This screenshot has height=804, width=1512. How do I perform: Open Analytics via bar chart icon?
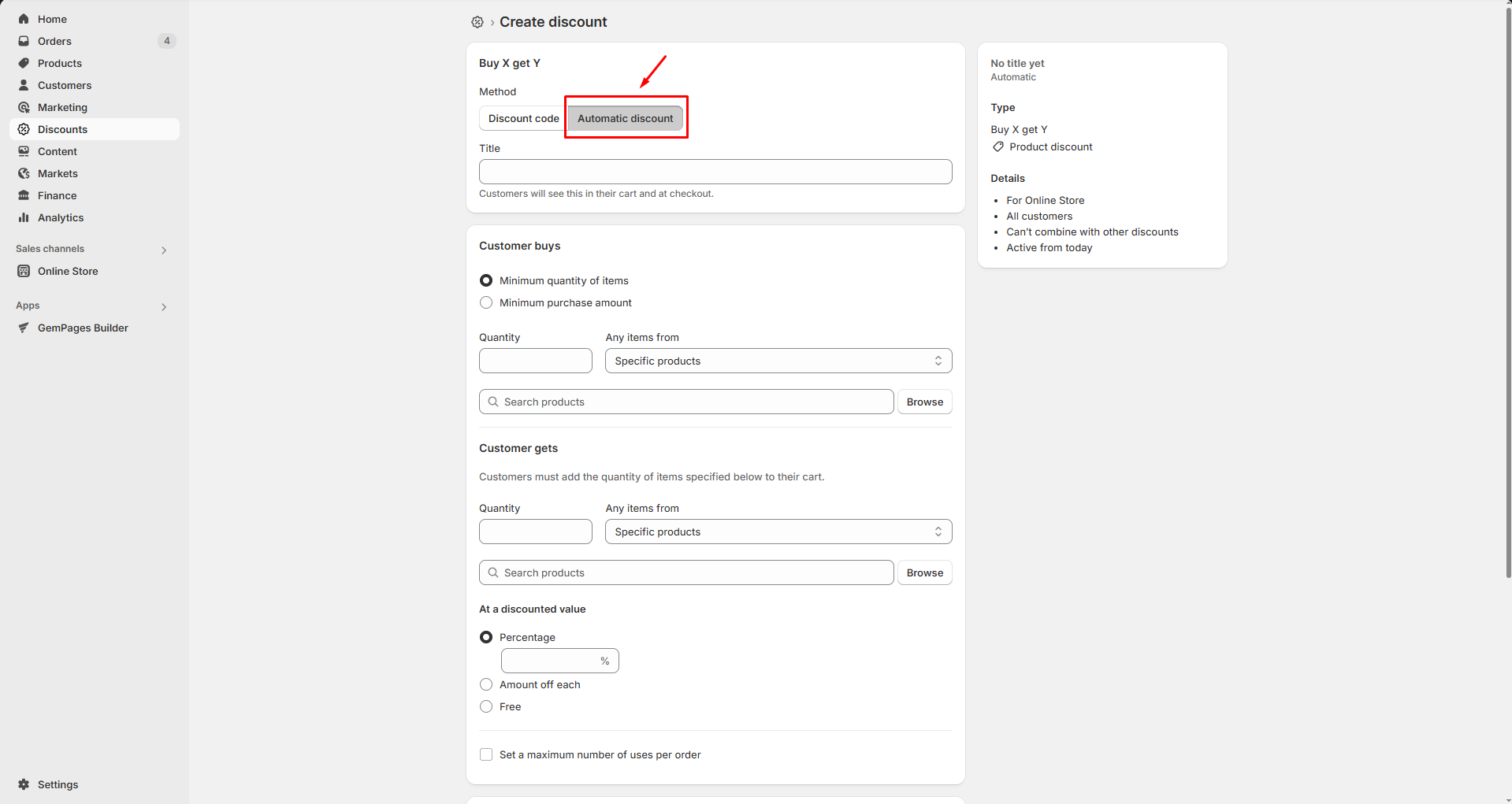[24, 217]
